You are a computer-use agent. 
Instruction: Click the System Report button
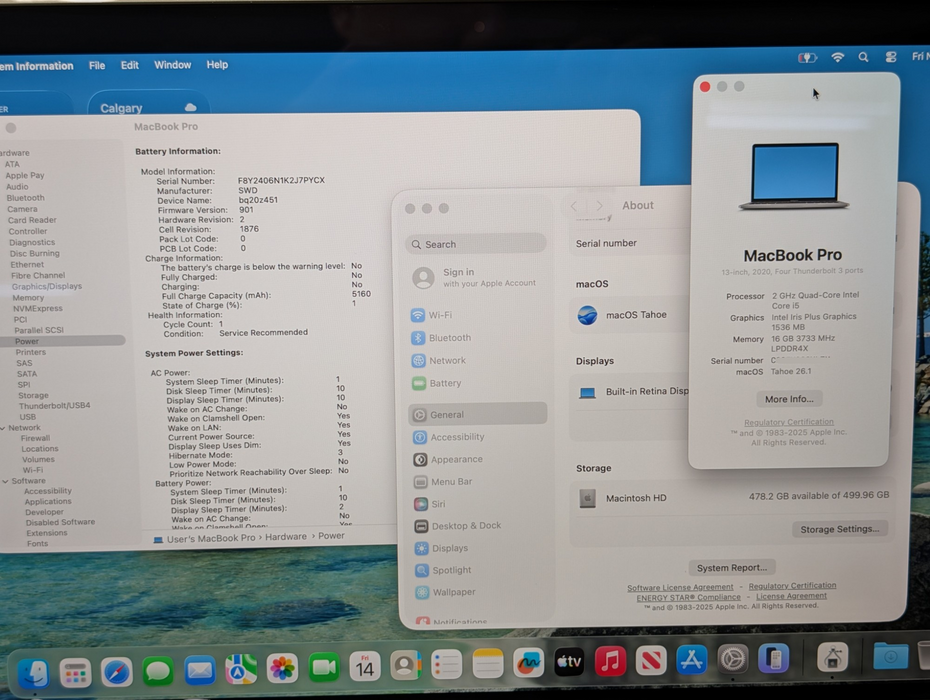[732, 568]
